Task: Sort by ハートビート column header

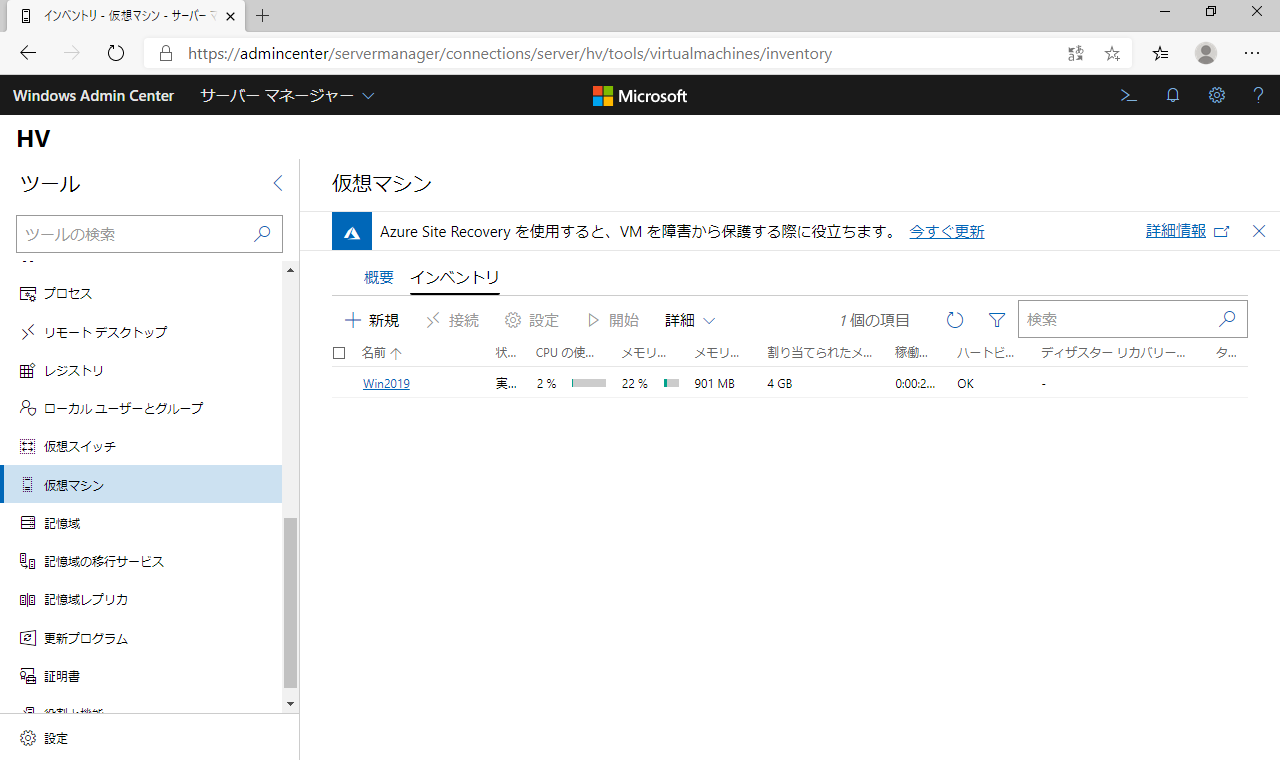Action: point(986,353)
